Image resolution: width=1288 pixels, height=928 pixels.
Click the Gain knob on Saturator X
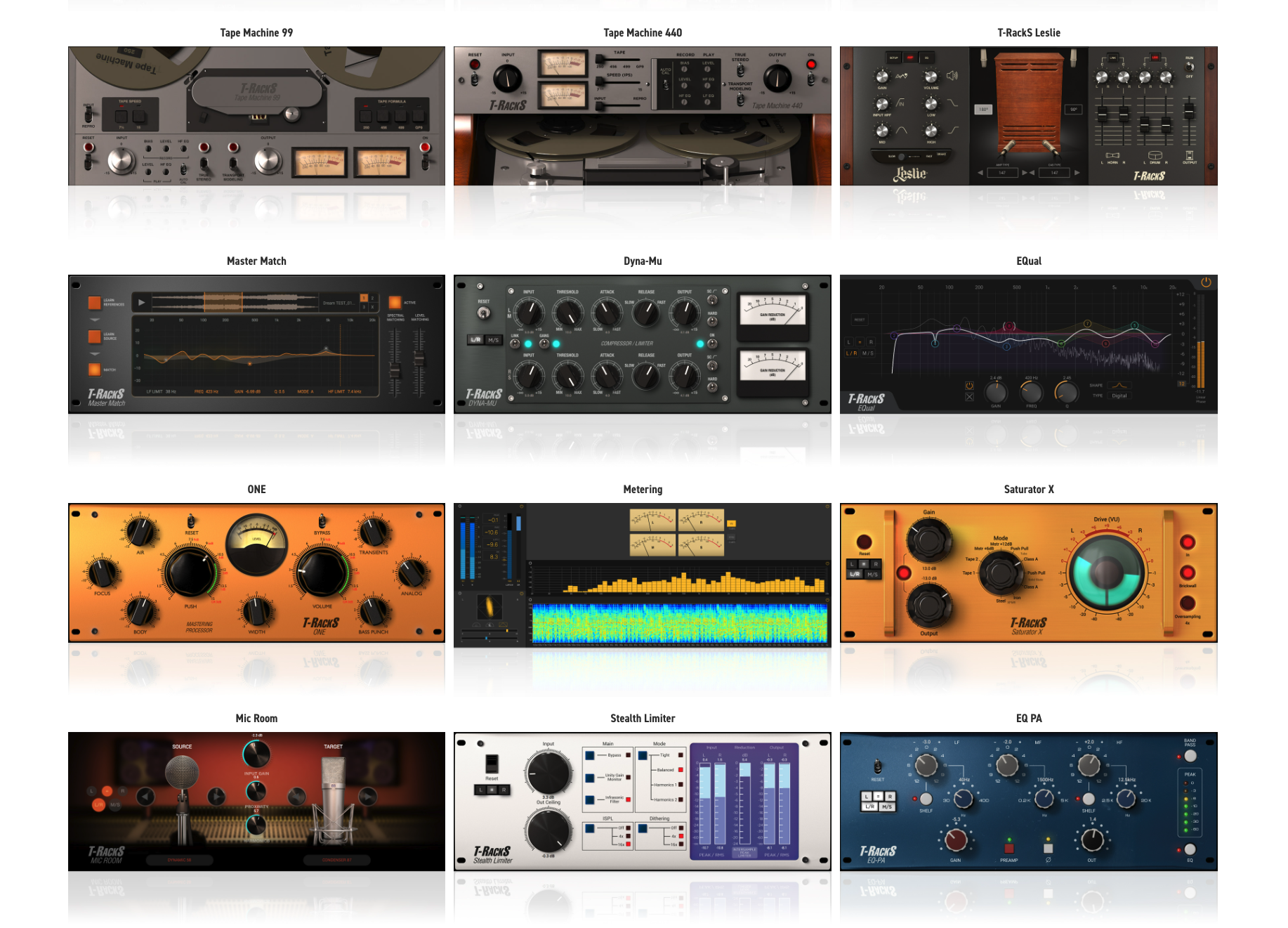tap(928, 541)
